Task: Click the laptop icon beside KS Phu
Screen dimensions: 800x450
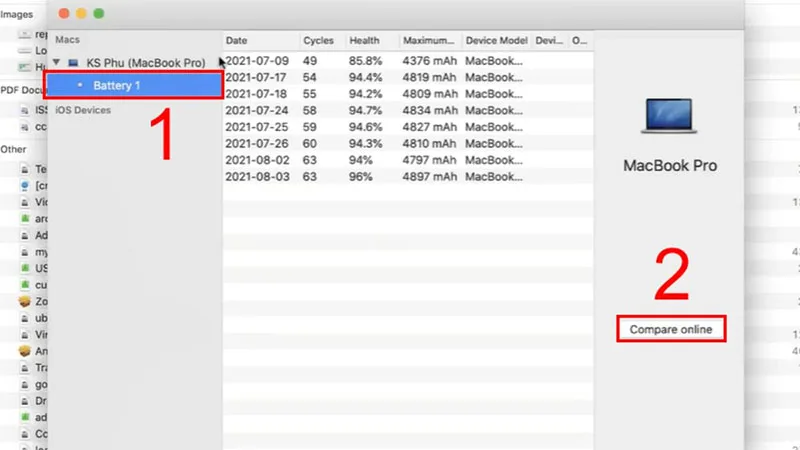Action: pos(73,63)
